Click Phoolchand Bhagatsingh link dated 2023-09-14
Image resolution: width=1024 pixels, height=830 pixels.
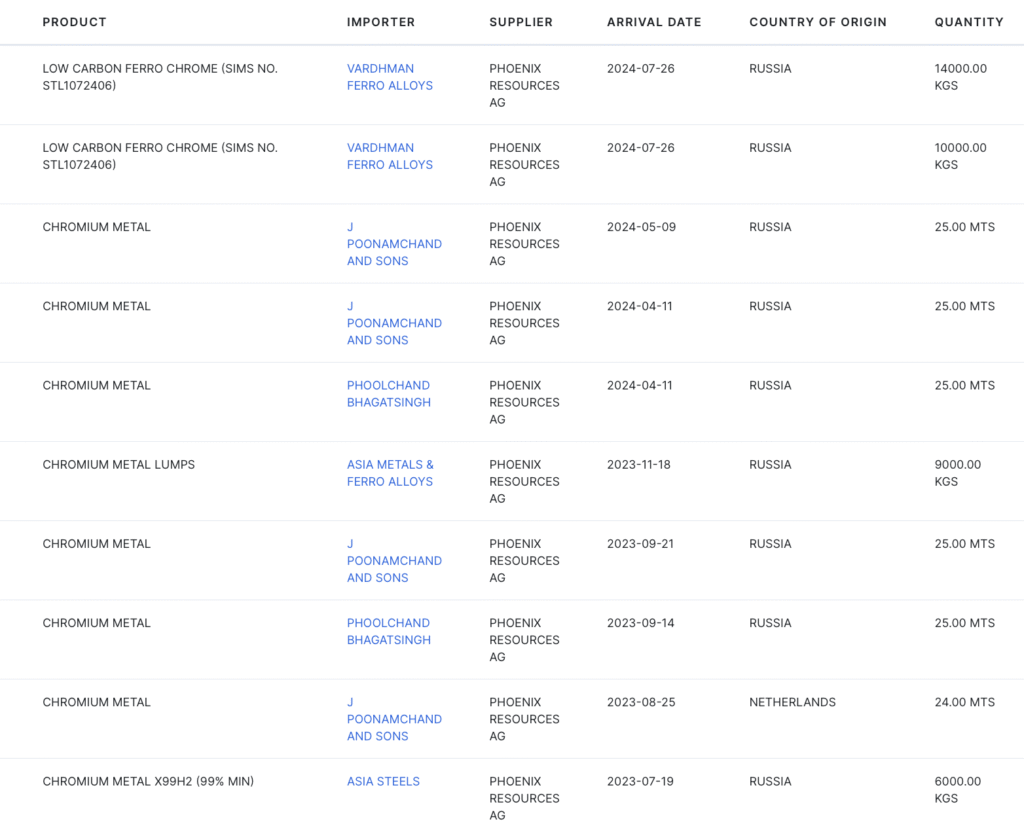388,631
